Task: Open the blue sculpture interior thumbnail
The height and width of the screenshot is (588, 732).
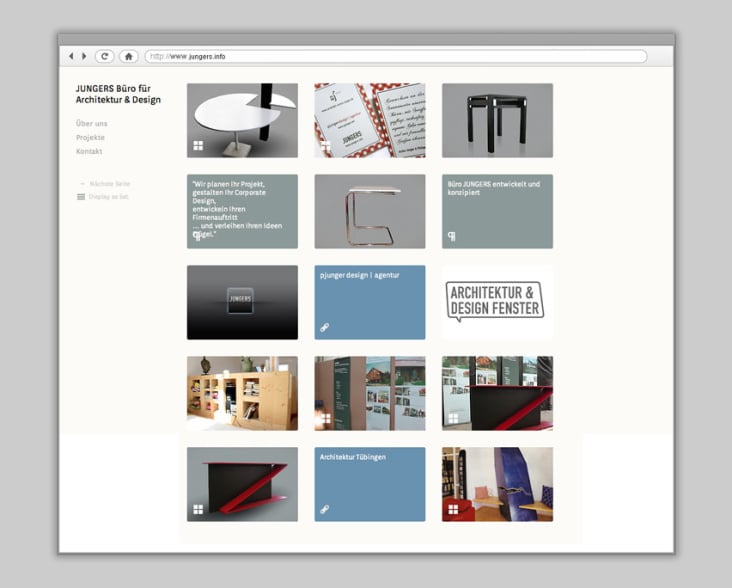Action: click(x=497, y=484)
